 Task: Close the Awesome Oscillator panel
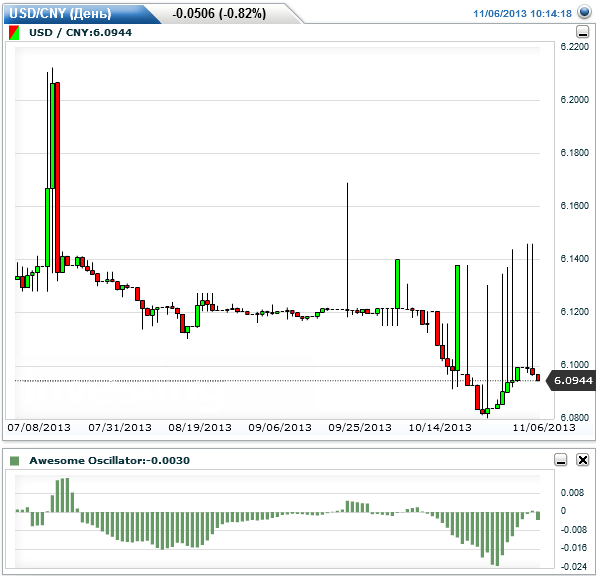point(582,460)
